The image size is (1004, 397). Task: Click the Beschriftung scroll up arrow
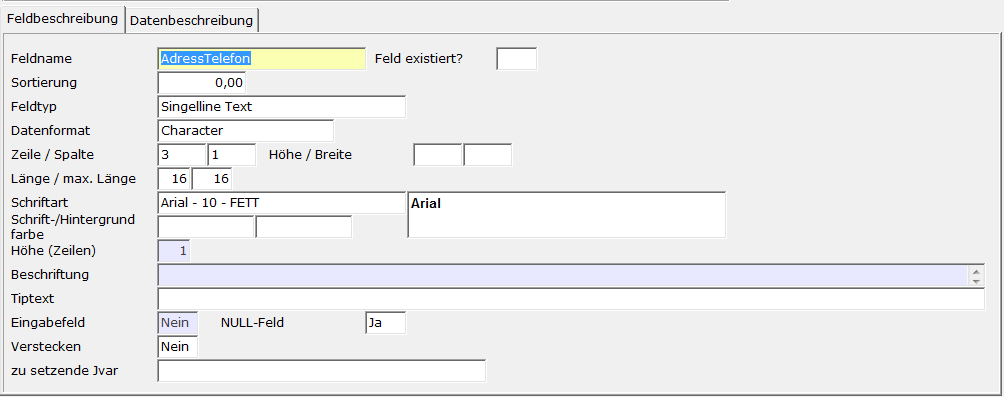pyautogui.click(x=976, y=270)
